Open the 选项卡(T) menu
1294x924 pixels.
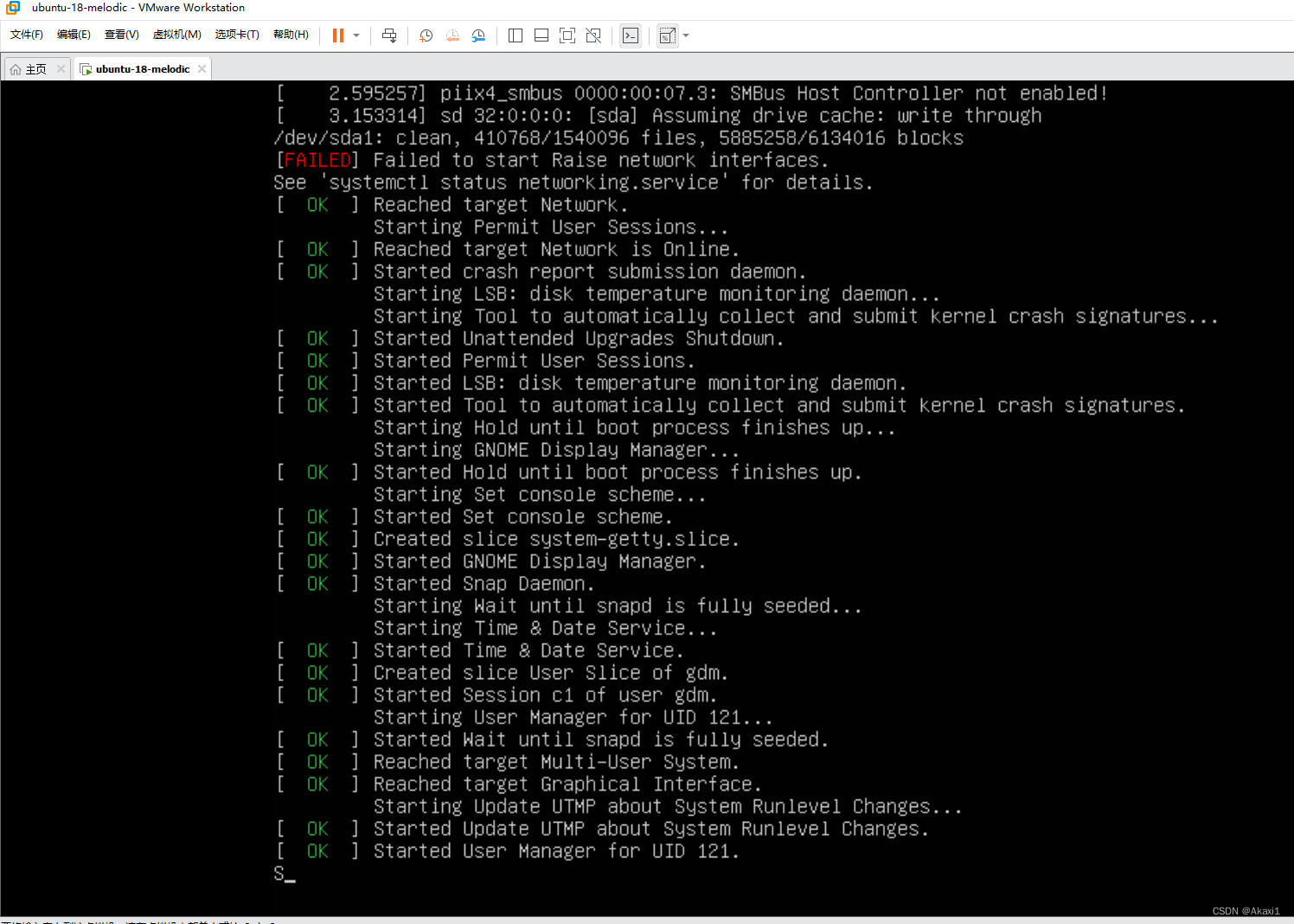237,35
